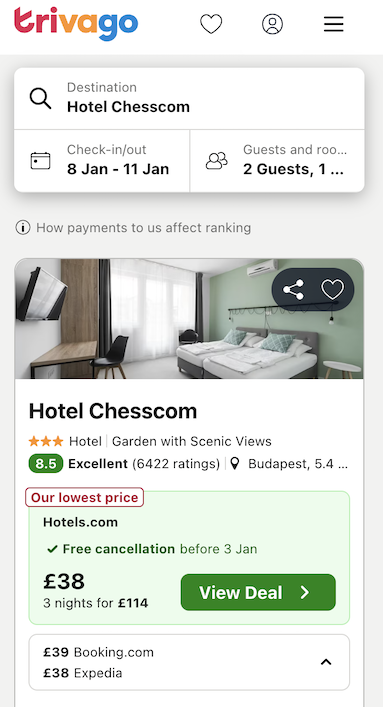Edit the Destination field Hotel Chesscom
This screenshot has width=383, height=707.
pos(189,98)
